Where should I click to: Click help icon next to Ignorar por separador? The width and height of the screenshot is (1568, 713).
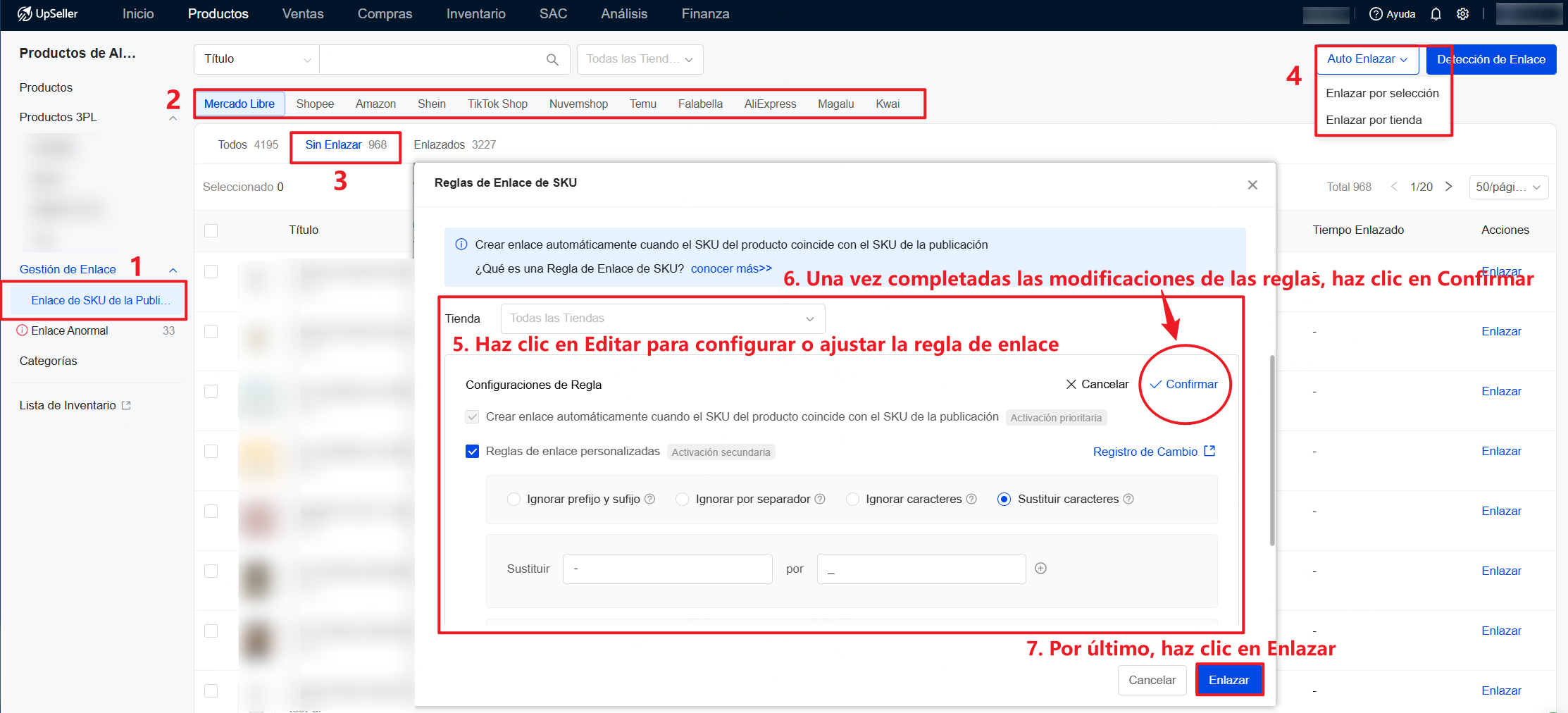820,499
